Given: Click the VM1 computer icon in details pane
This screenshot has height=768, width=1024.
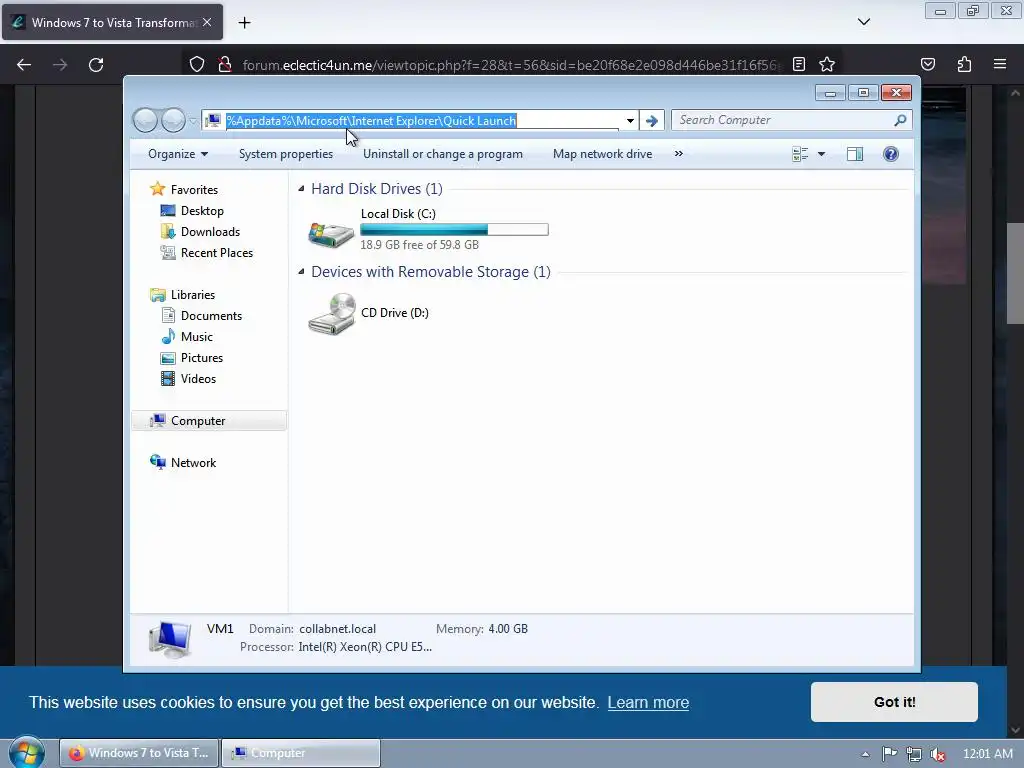Looking at the screenshot, I should 170,639.
